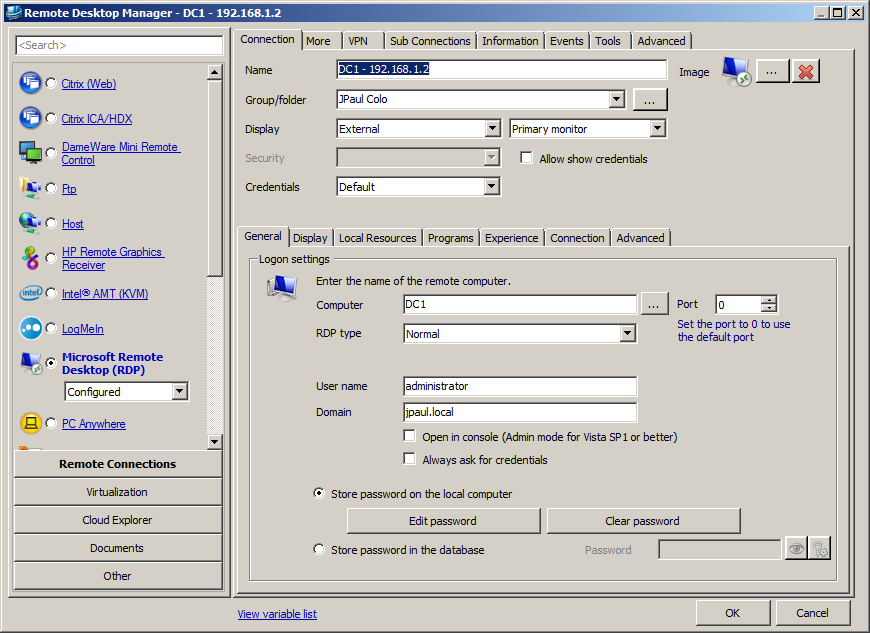The height and width of the screenshot is (633, 870).
Task: Click the Intel AMT (KVM) icon
Action: (30, 293)
